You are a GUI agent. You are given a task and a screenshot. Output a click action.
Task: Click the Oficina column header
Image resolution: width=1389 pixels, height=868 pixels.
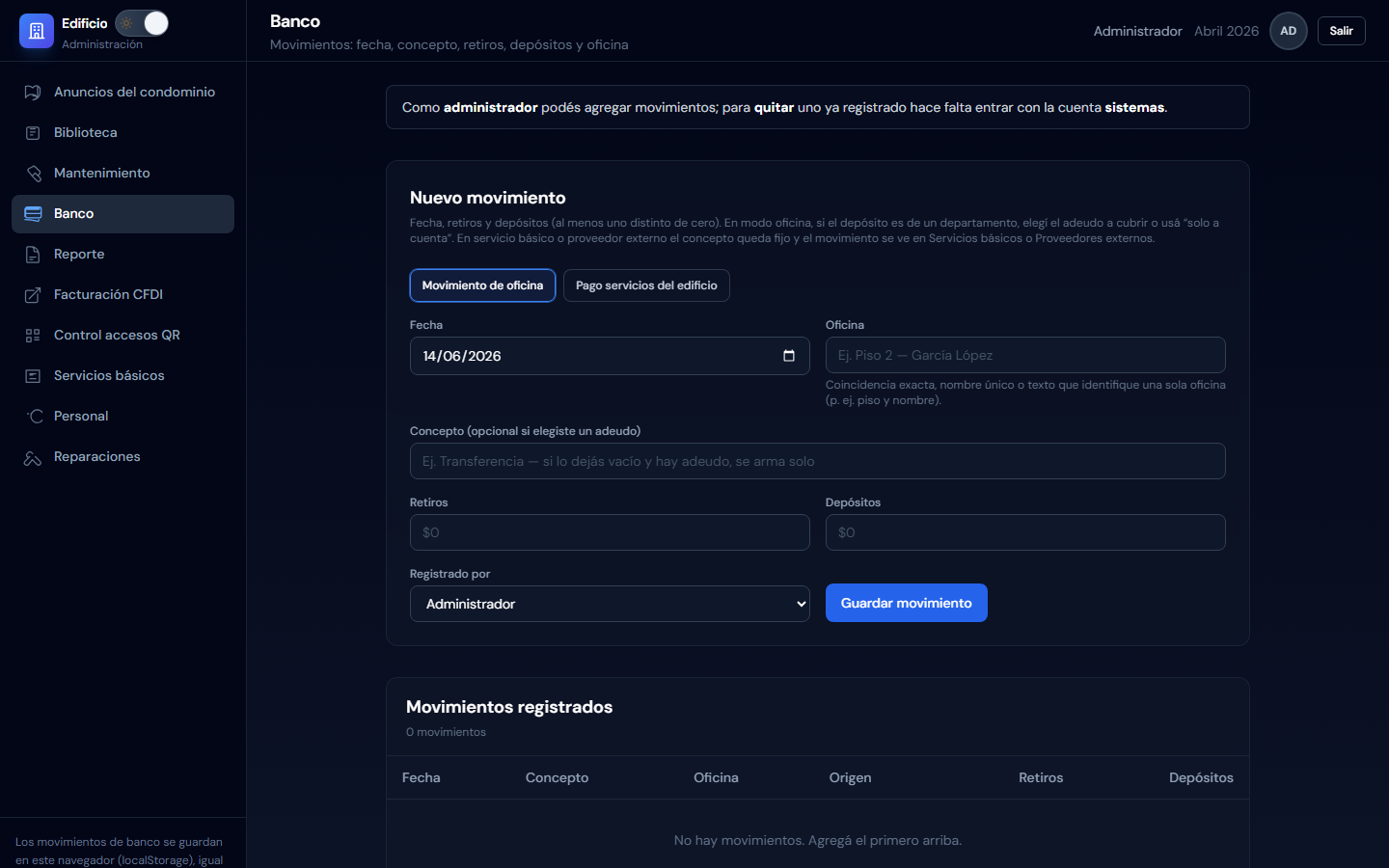click(x=716, y=777)
